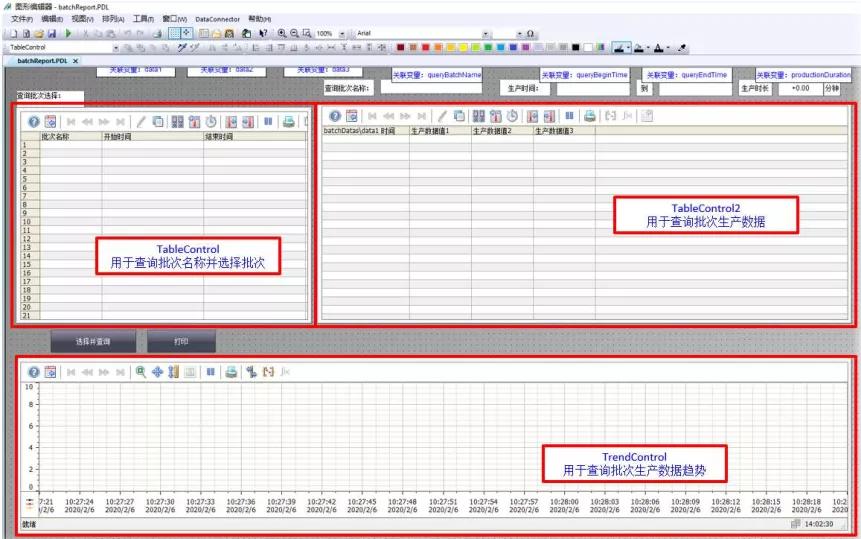This screenshot has height=539, width=861.
Task: Toggle the snap-to-grid icon
Action: pyautogui.click(x=187, y=33)
